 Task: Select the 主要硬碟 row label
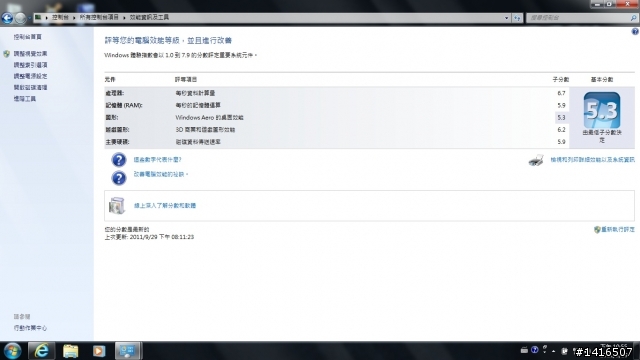pyautogui.click(x=117, y=142)
